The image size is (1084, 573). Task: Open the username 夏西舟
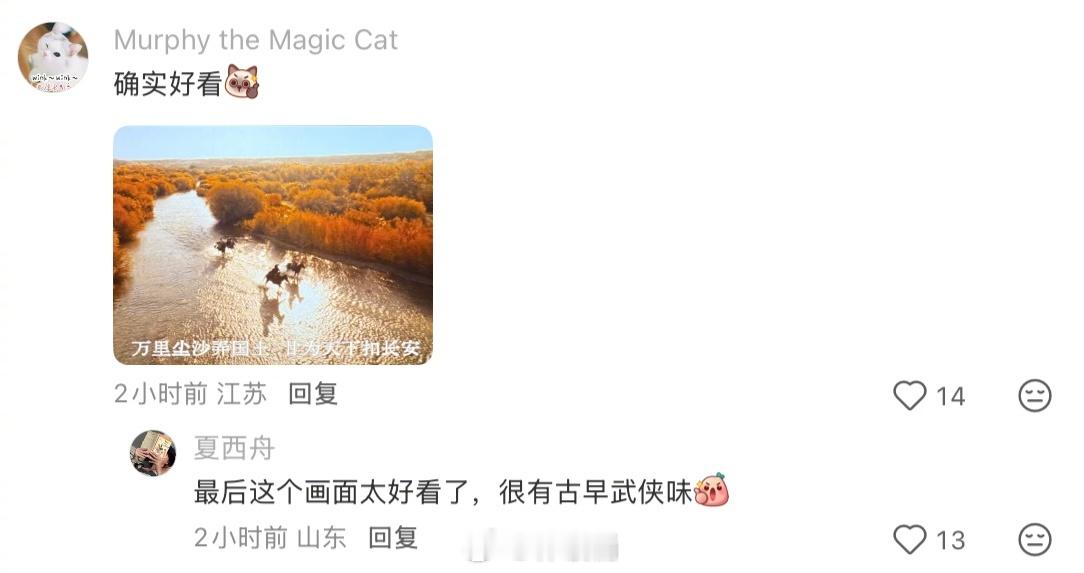click(234, 448)
